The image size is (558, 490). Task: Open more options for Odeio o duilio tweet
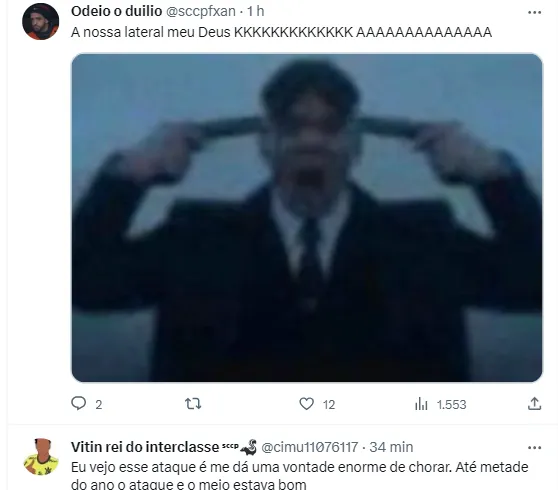[534, 12]
